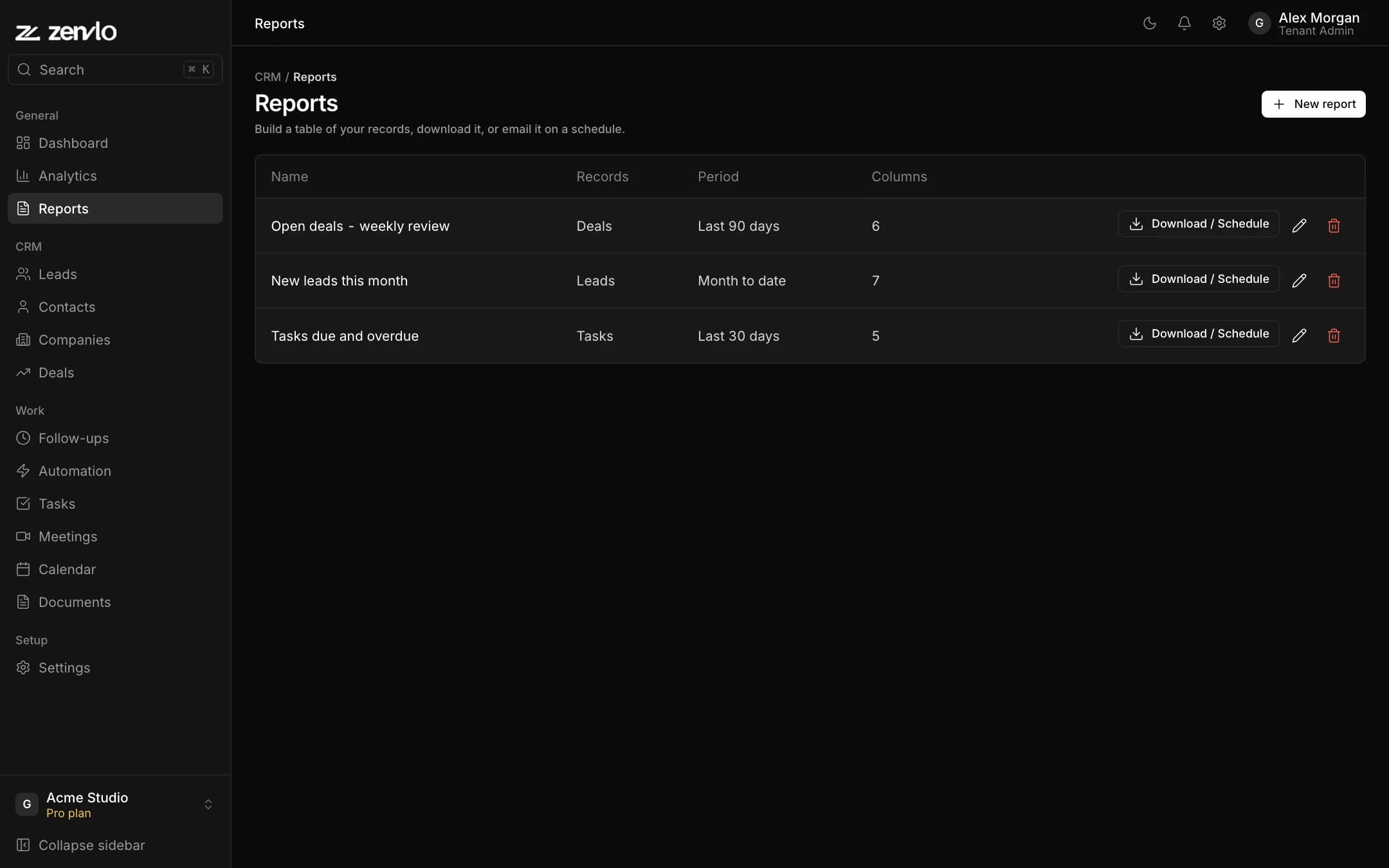Delete the Tasks due and overdue report
Image resolution: width=1389 pixels, height=868 pixels.
[x=1334, y=335]
